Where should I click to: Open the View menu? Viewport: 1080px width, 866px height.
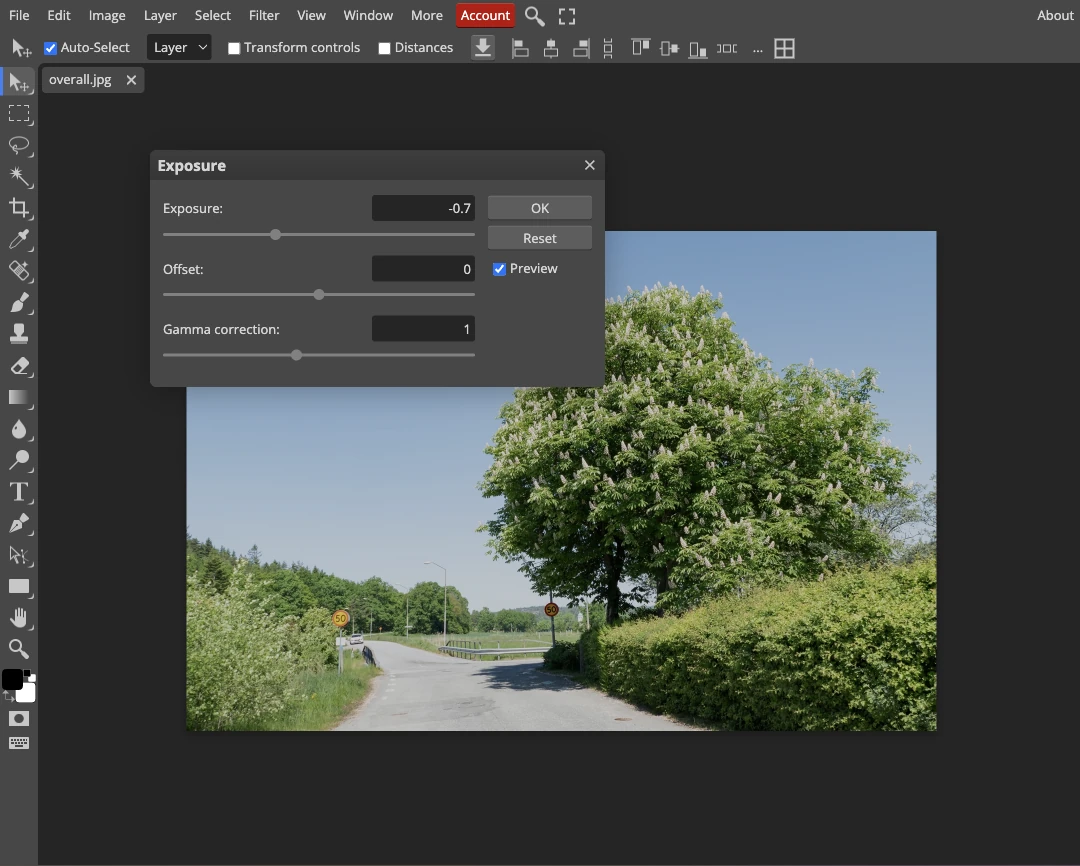(x=311, y=15)
